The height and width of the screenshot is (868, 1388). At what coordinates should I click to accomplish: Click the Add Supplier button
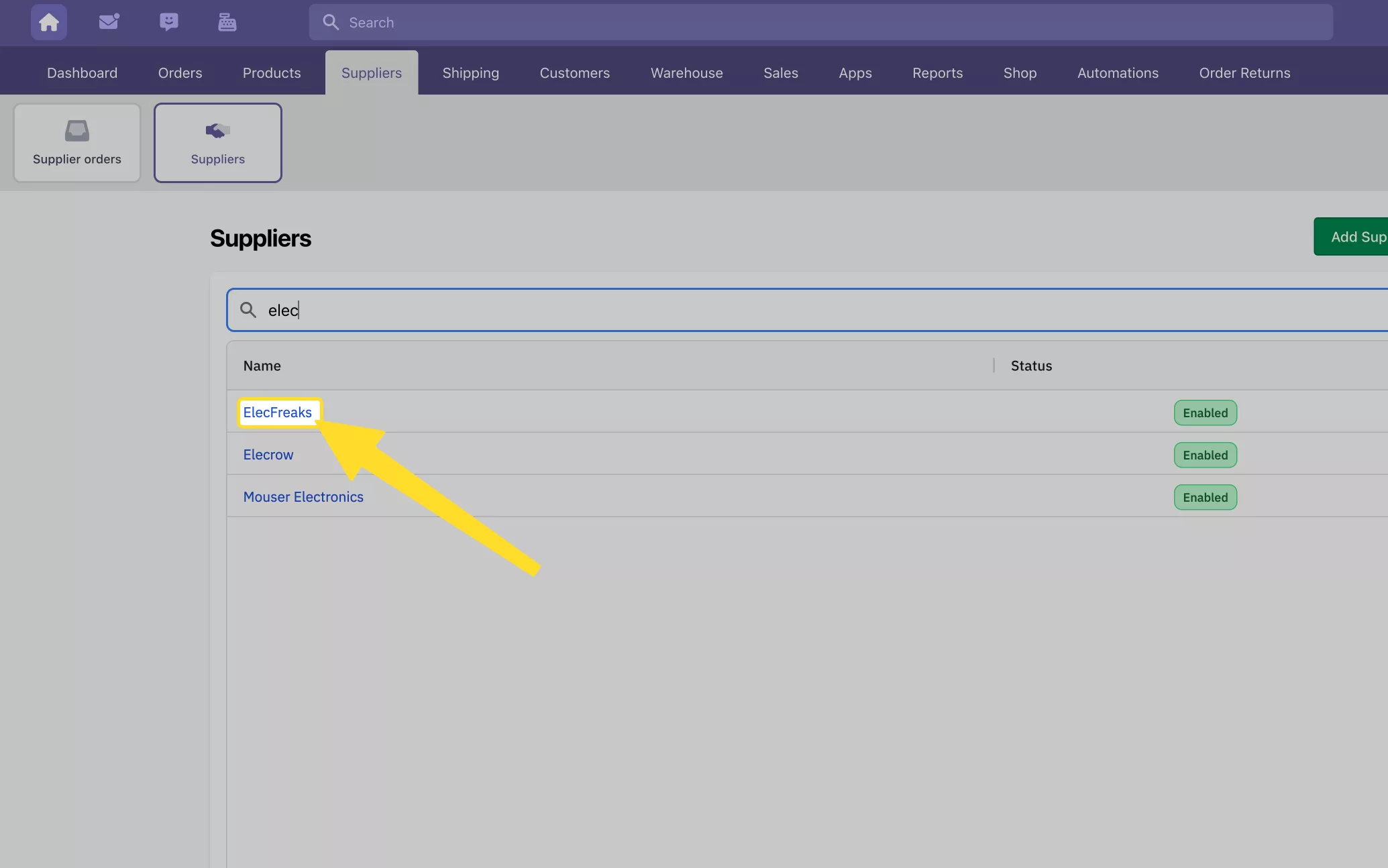[x=1359, y=236]
